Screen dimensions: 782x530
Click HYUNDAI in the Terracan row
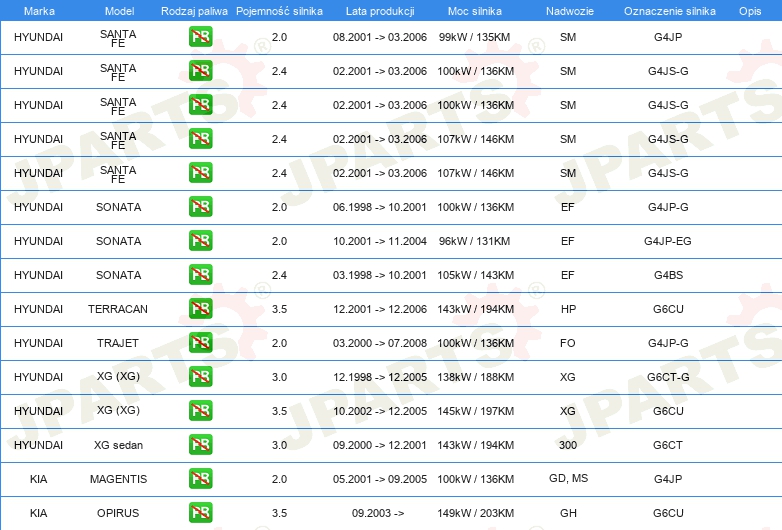(x=38, y=309)
